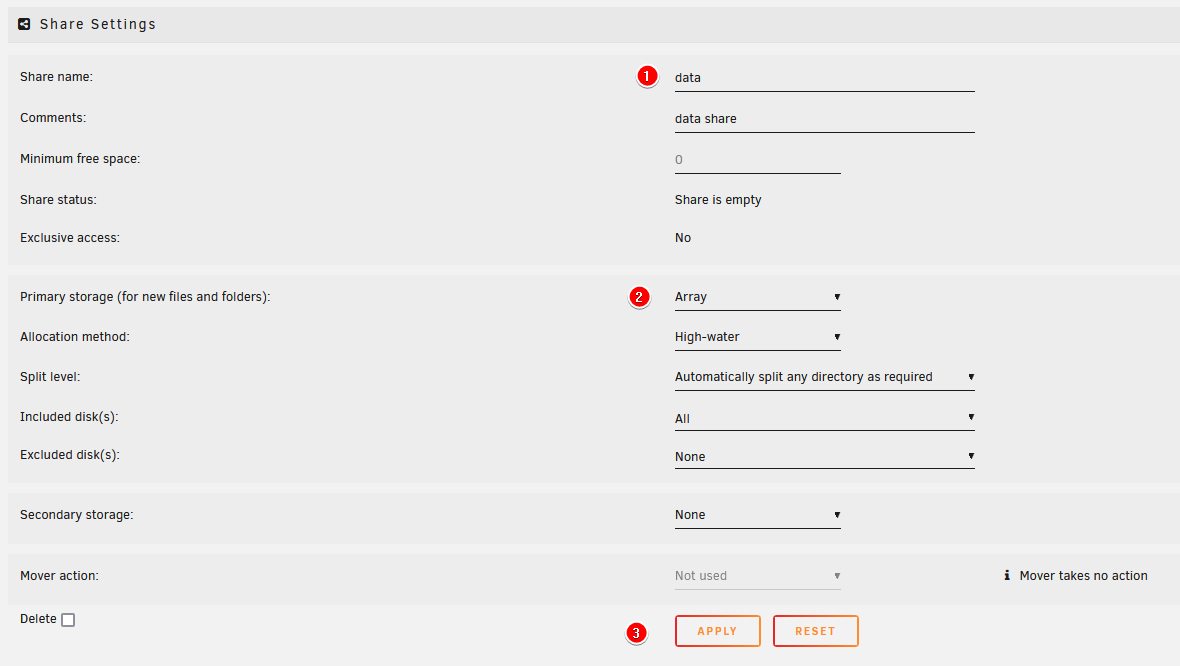The image size is (1180, 666).
Task: Click the red number 3 marker
Action: pyautogui.click(x=635, y=632)
